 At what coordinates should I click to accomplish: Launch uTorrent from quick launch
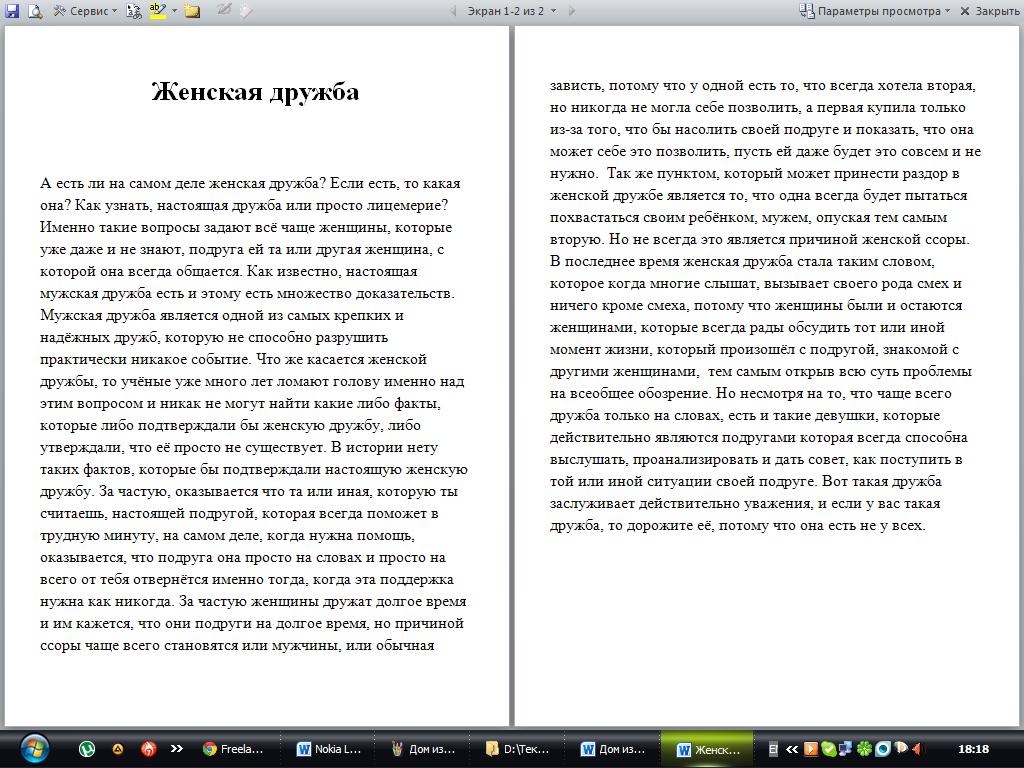pos(86,749)
